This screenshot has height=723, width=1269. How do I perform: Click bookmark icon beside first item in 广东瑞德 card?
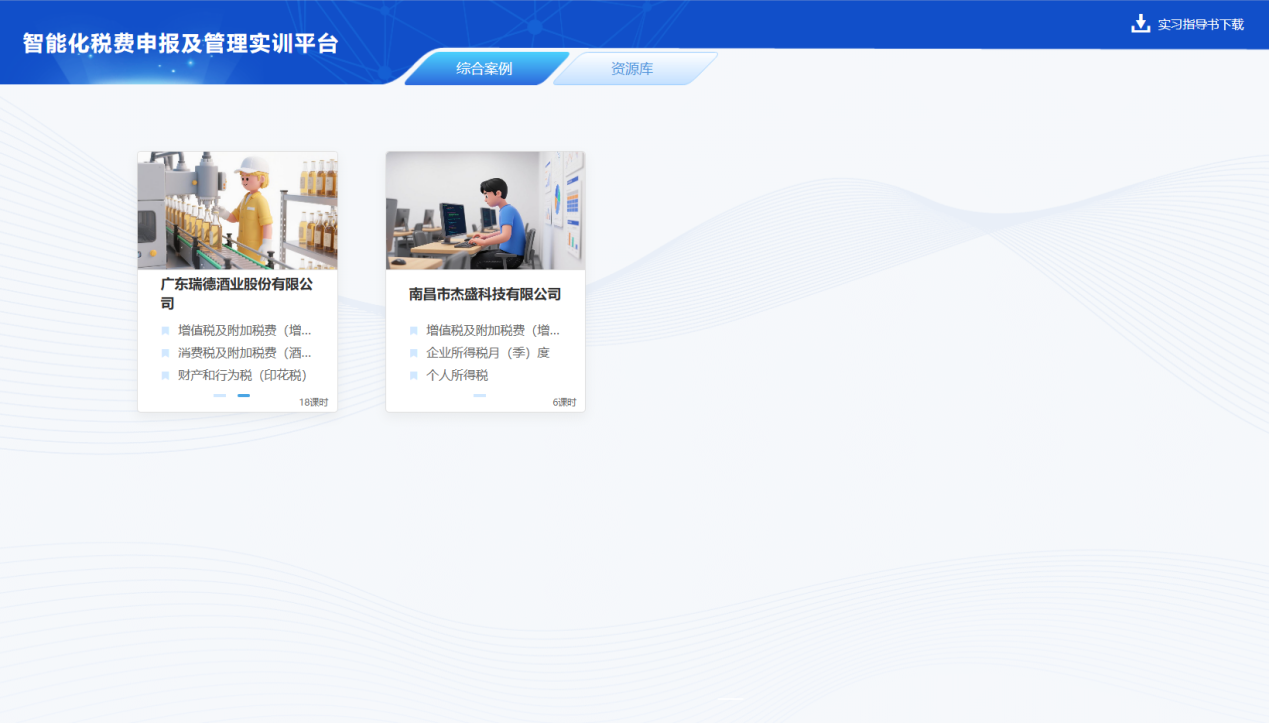(165, 331)
